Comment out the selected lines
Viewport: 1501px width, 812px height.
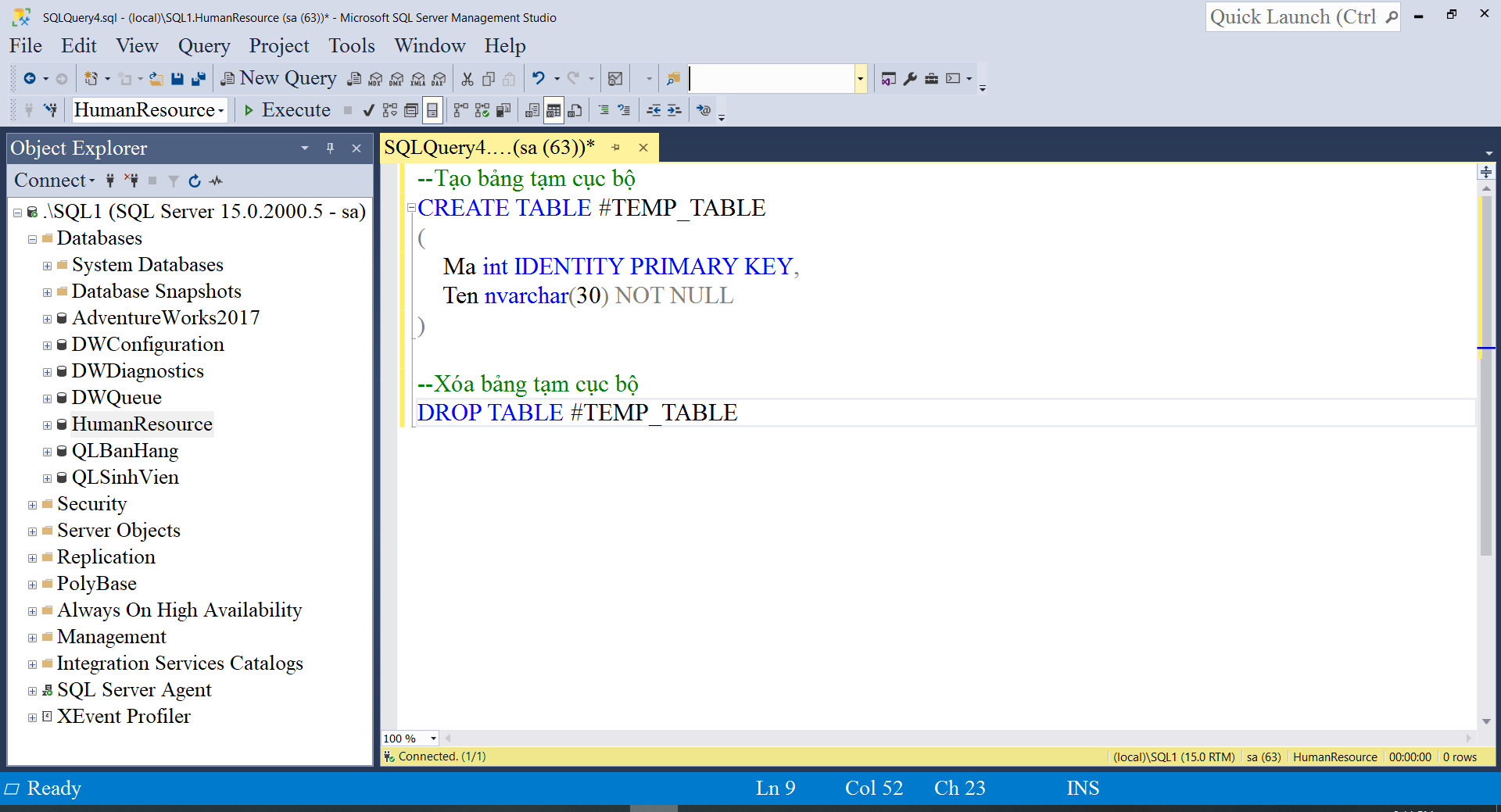coord(604,110)
